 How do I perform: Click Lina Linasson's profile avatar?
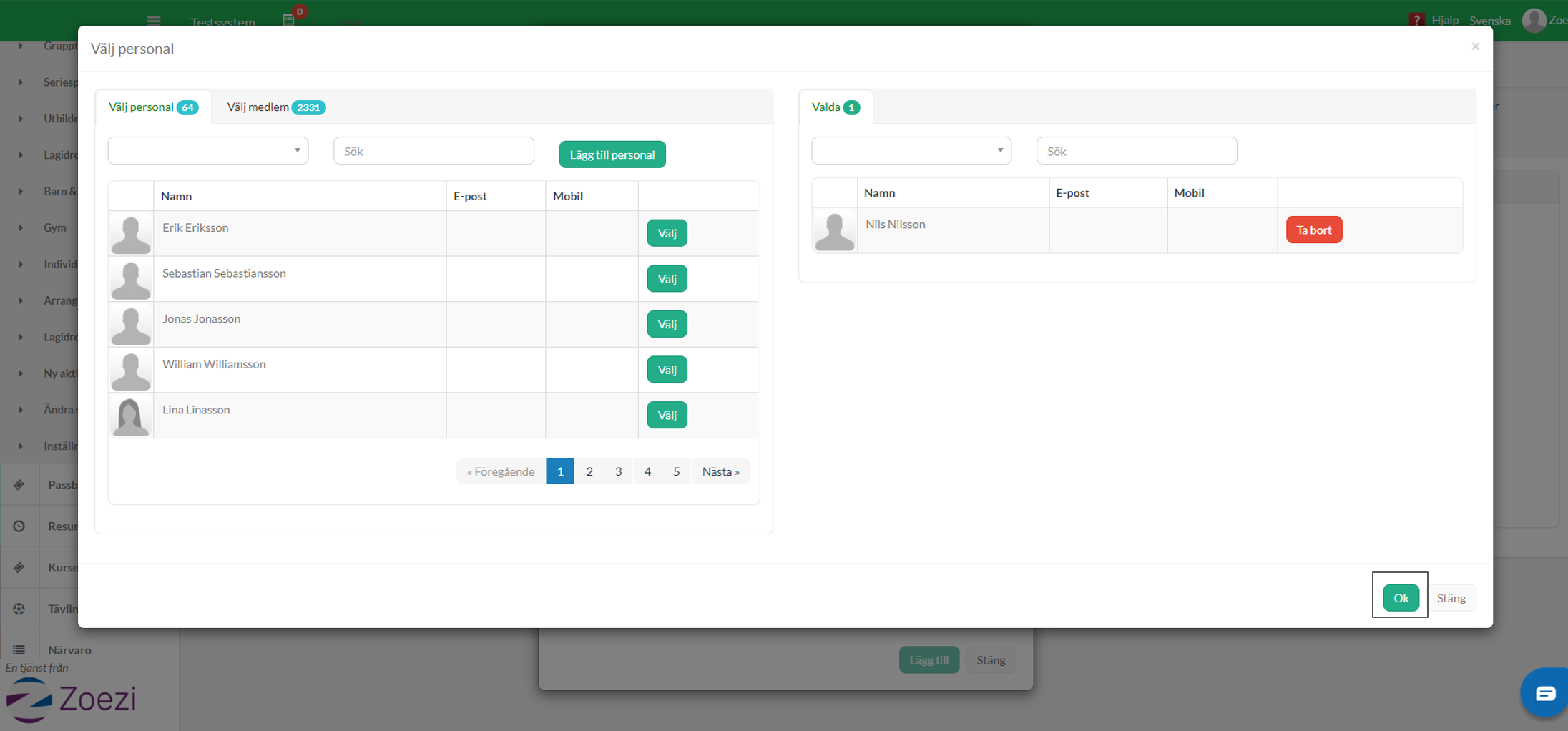pyautogui.click(x=131, y=416)
